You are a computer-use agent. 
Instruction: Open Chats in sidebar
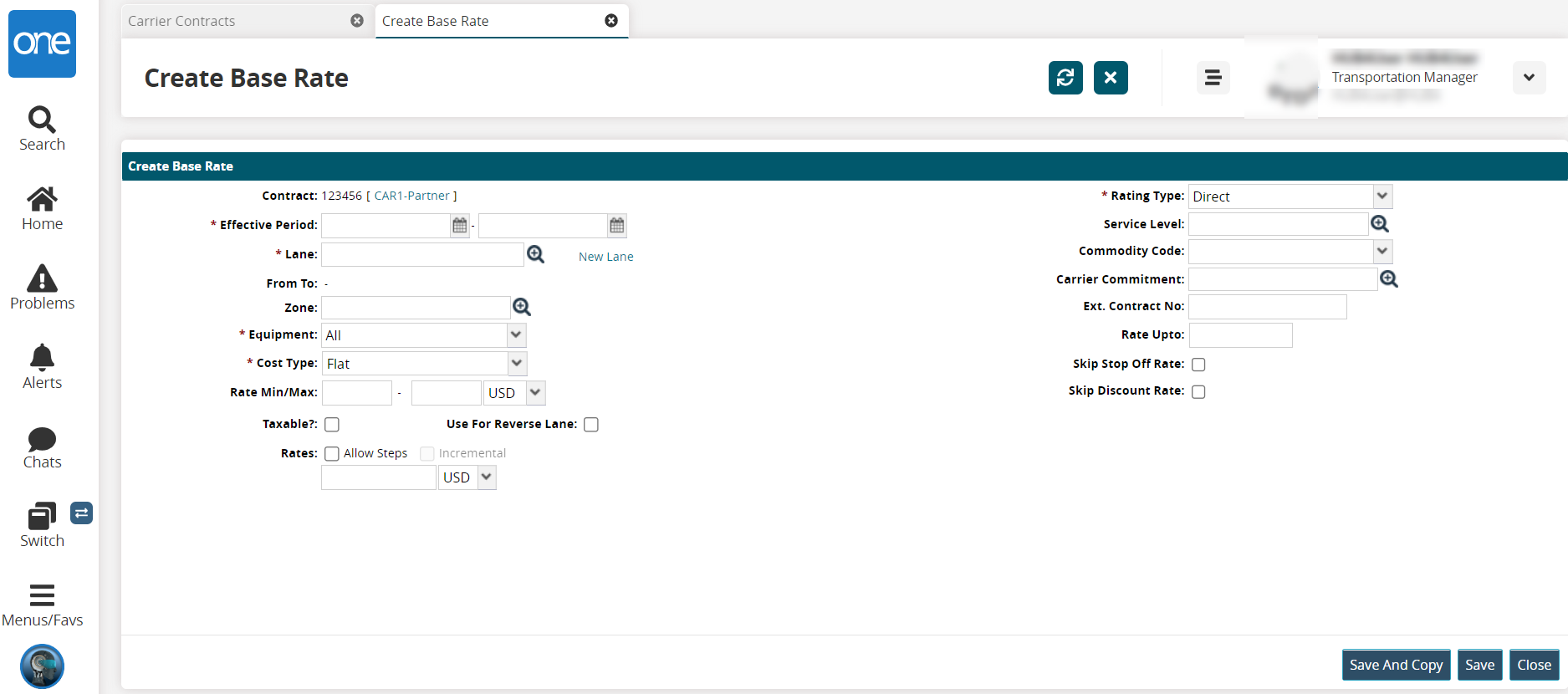[x=42, y=447]
